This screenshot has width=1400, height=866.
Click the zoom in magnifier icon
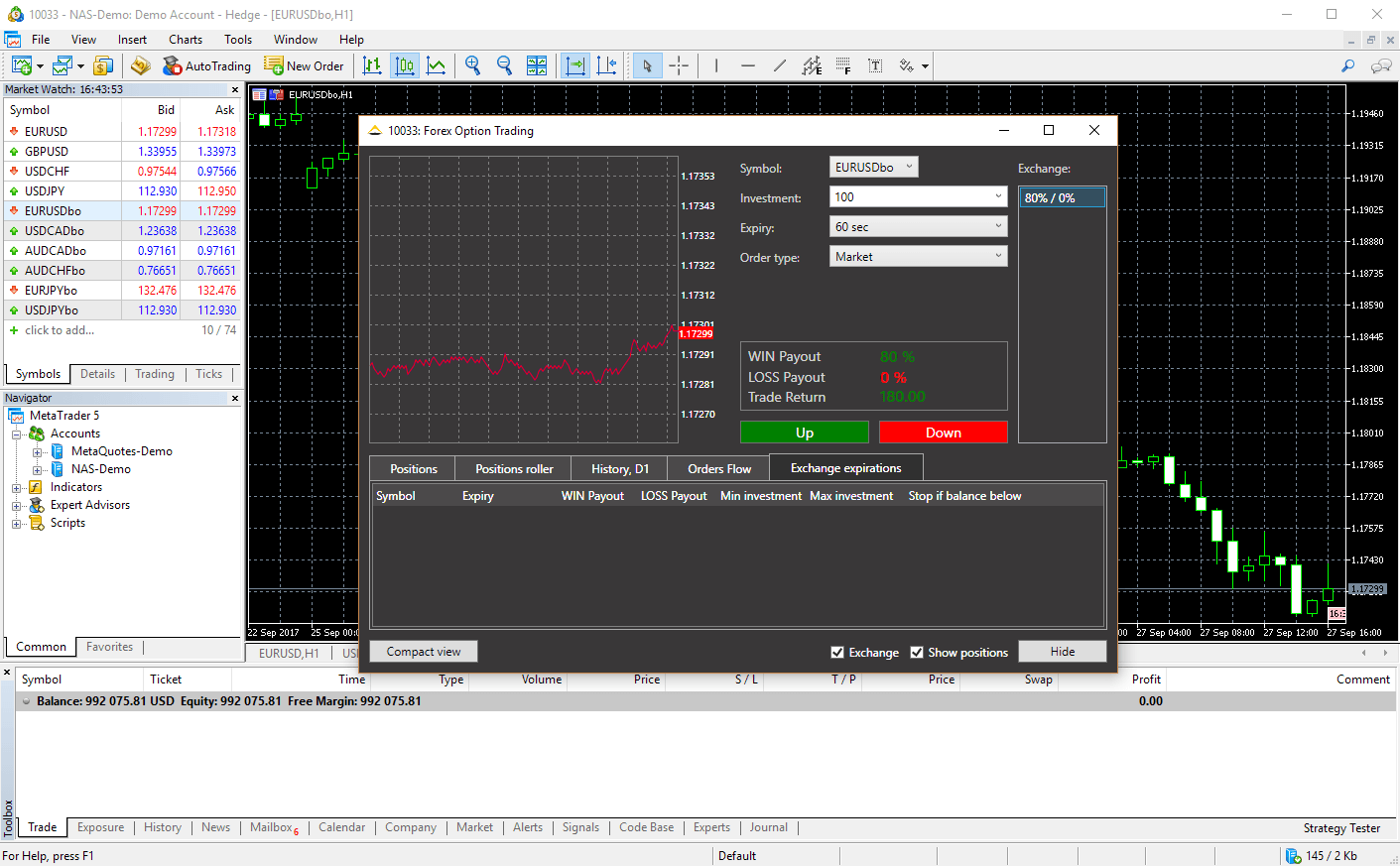click(x=473, y=66)
